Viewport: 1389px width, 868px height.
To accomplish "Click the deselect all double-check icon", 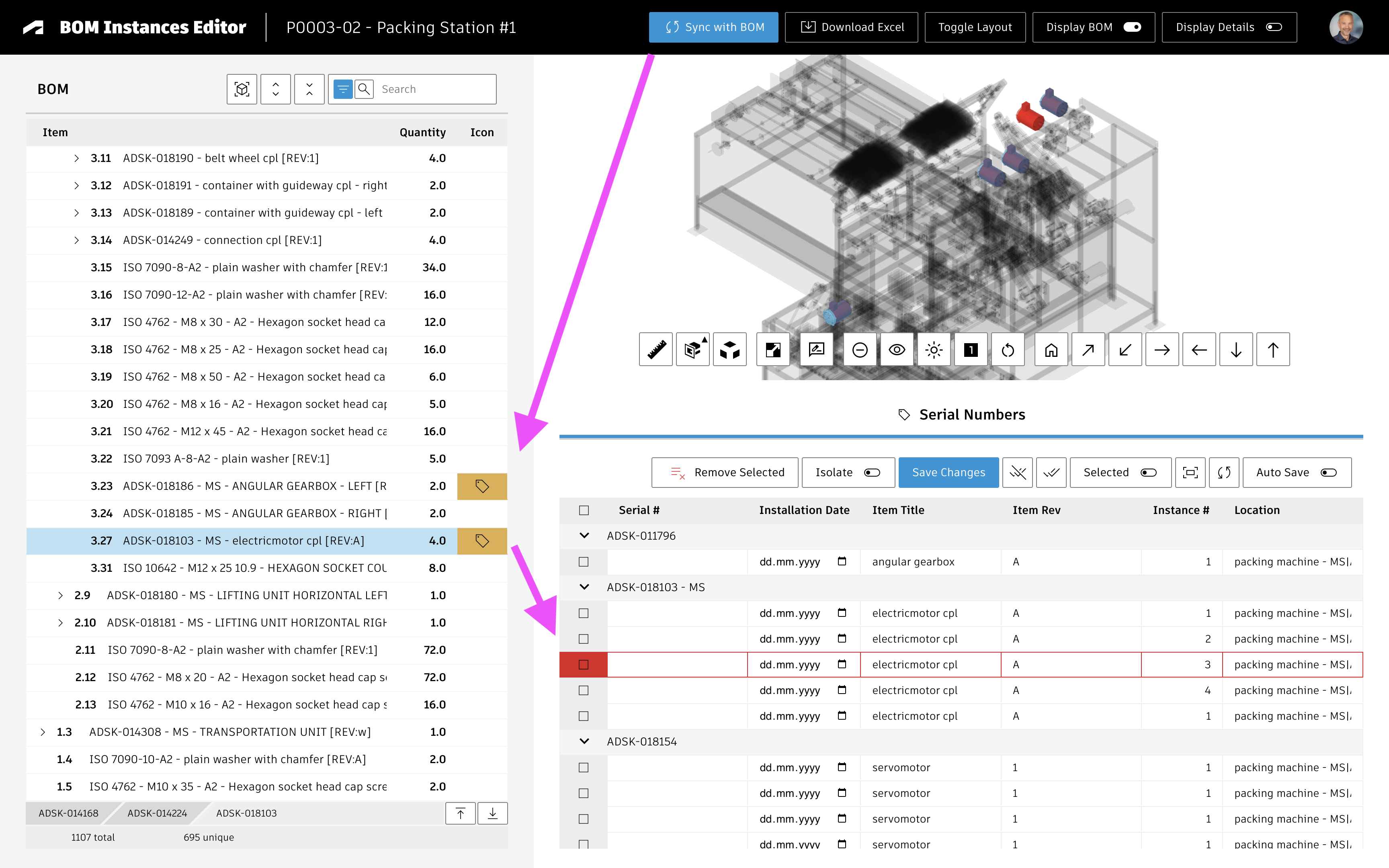I will point(1017,473).
